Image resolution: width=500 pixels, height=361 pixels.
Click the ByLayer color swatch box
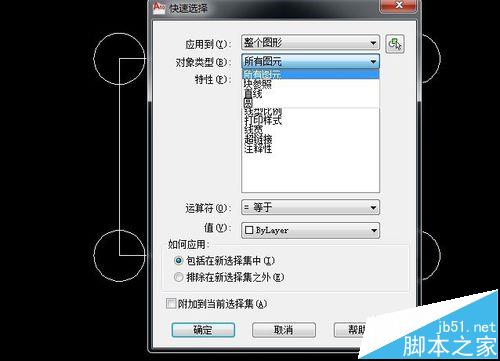tap(249, 230)
